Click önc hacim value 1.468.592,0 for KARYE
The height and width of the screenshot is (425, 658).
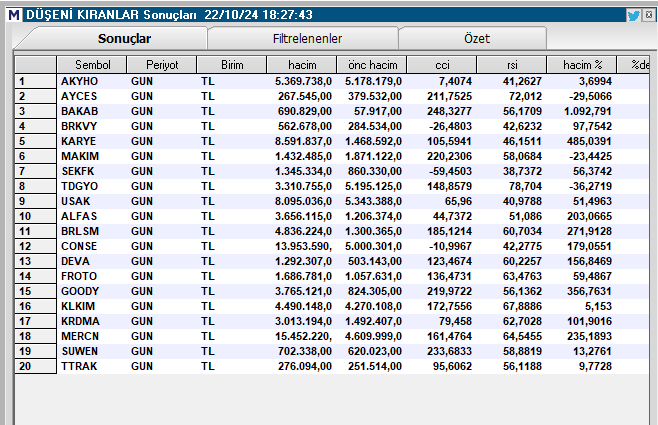[x=373, y=141]
